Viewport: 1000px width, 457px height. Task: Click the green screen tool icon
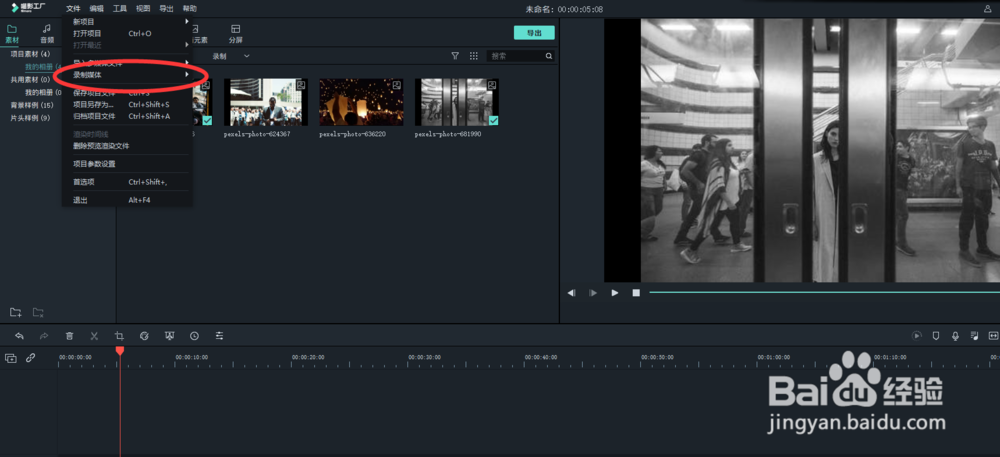pyautogui.click(x=169, y=336)
